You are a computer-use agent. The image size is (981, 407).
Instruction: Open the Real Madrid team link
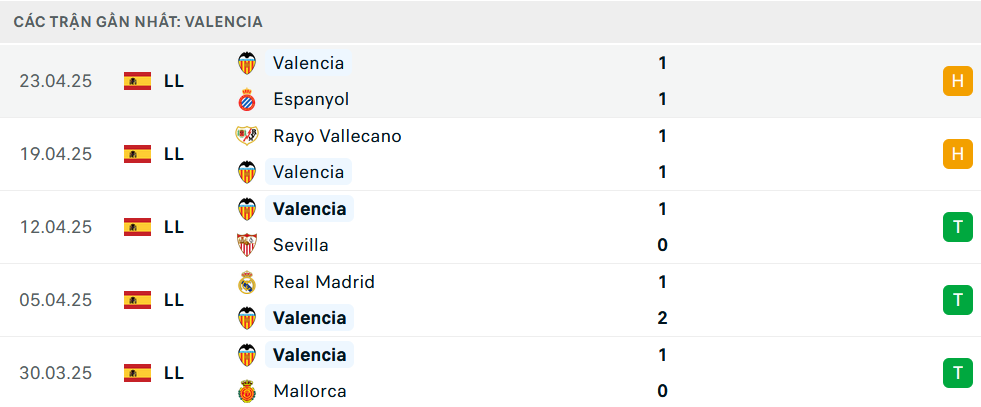click(x=324, y=282)
